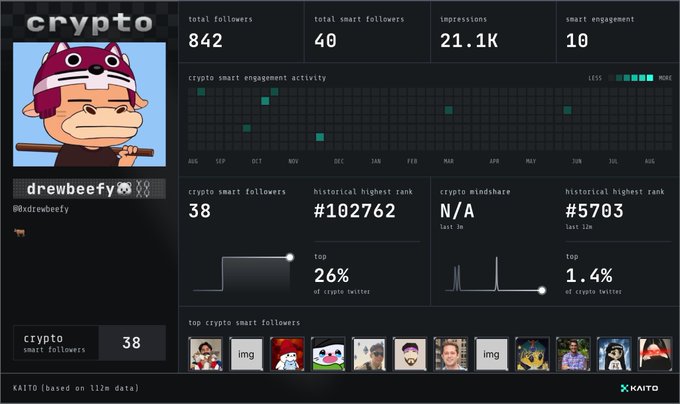Click the last 3m label under N/A
The height and width of the screenshot is (404, 680).
(x=451, y=227)
